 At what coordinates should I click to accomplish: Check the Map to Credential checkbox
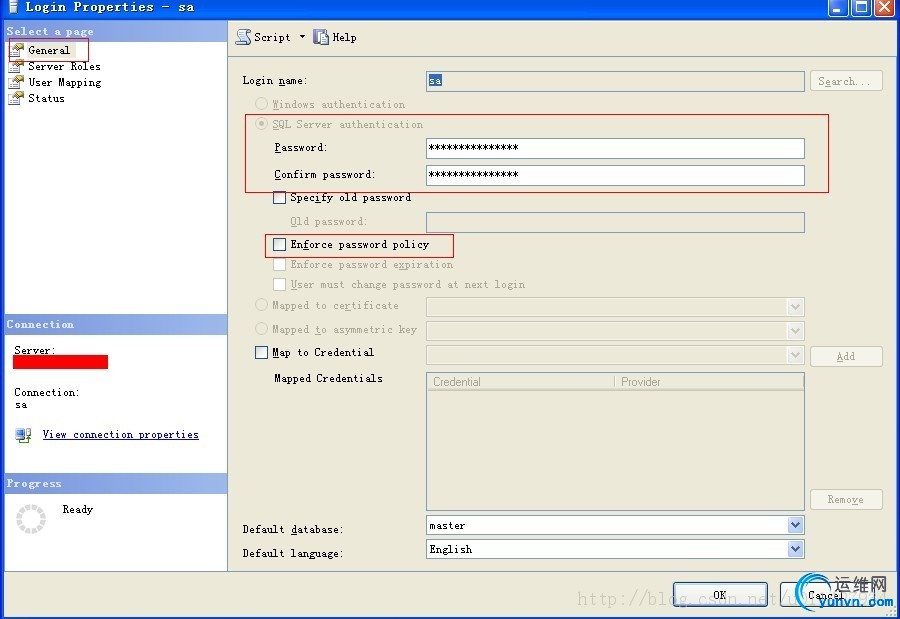click(261, 352)
